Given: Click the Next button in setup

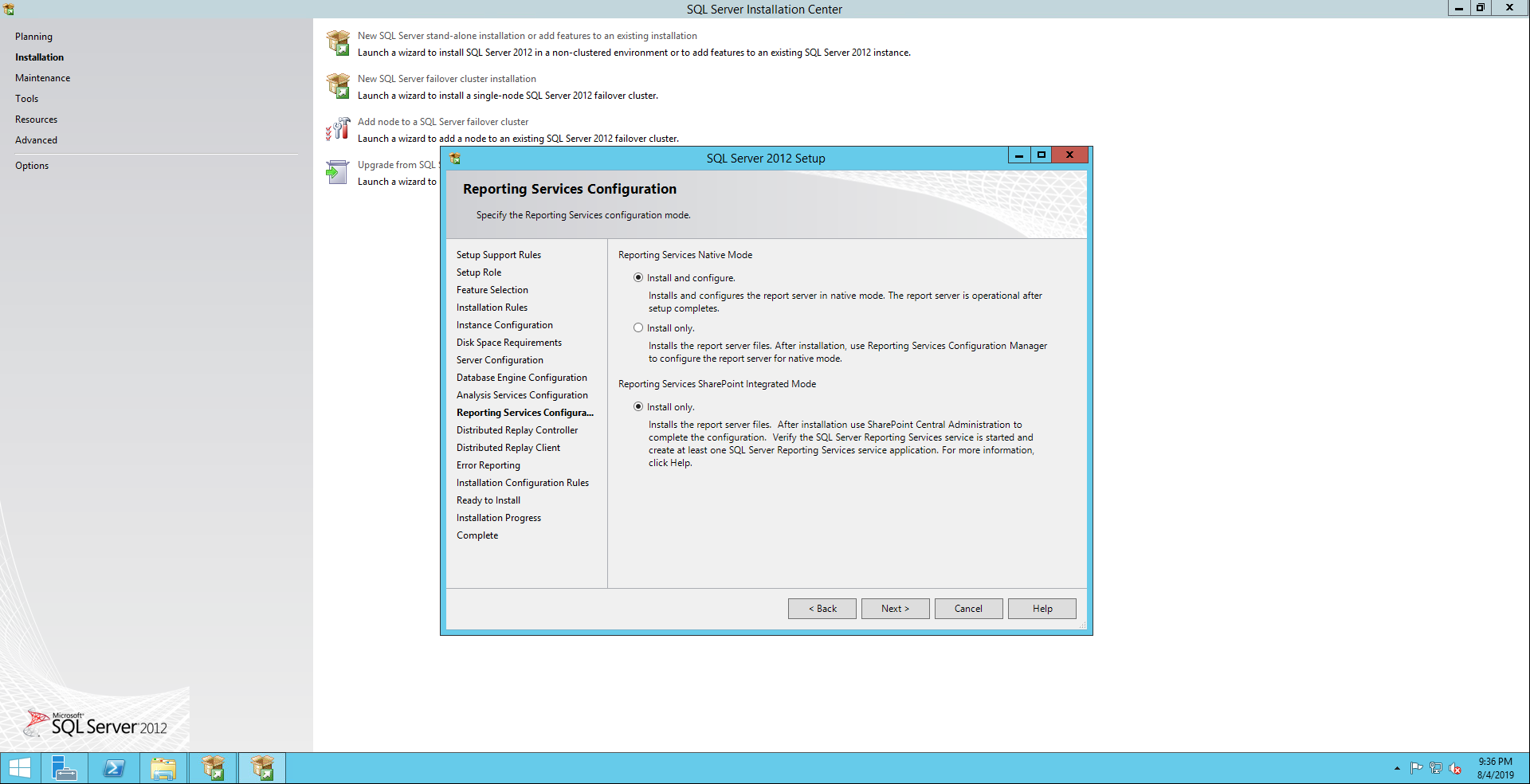Looking at the screenshot, I should [895, 609].
